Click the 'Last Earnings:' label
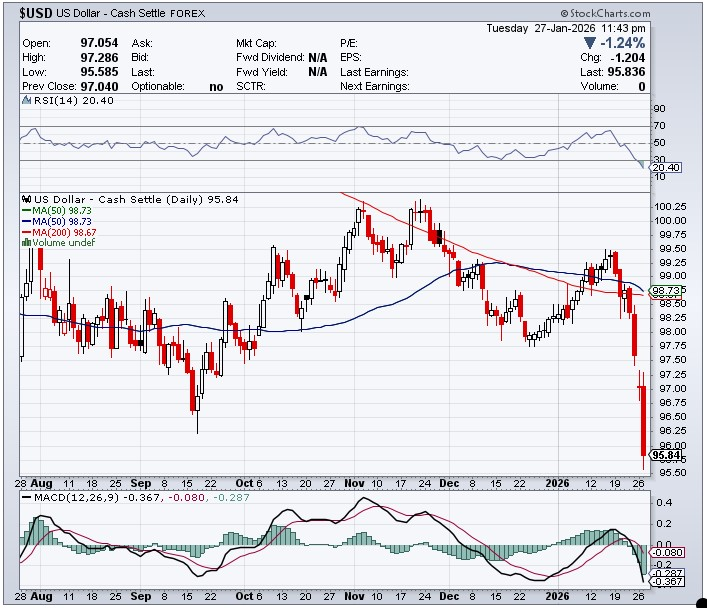The image size is (707, 608). point(374,72)
